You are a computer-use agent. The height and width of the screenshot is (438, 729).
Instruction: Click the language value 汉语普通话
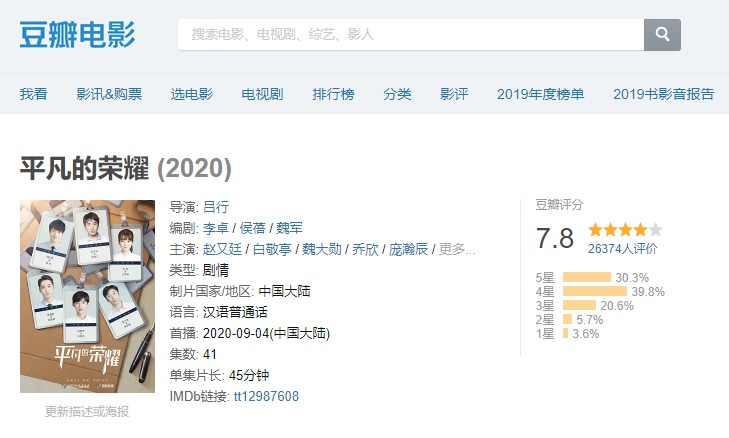coord(235,312)
